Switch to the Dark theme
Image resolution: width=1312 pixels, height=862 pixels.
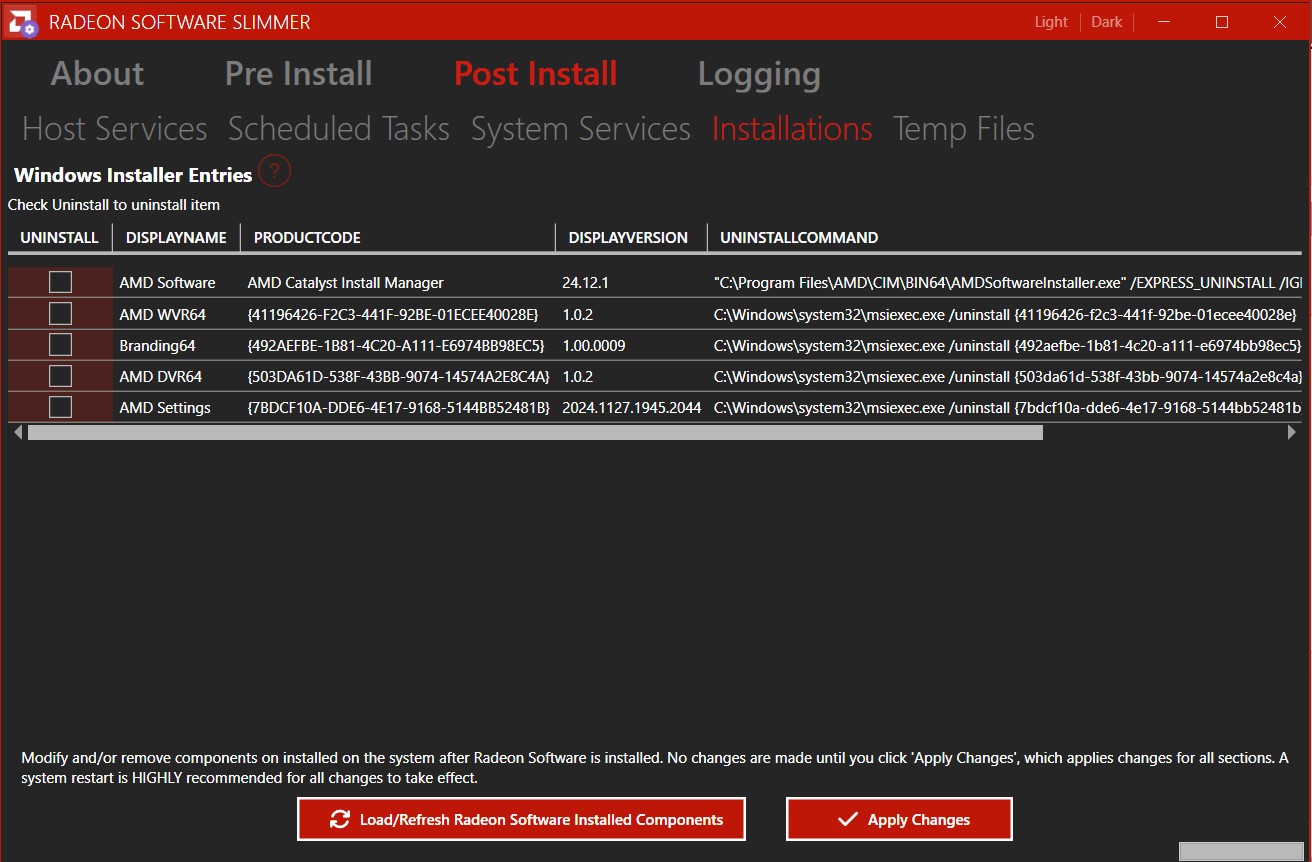pos(1106,22)
